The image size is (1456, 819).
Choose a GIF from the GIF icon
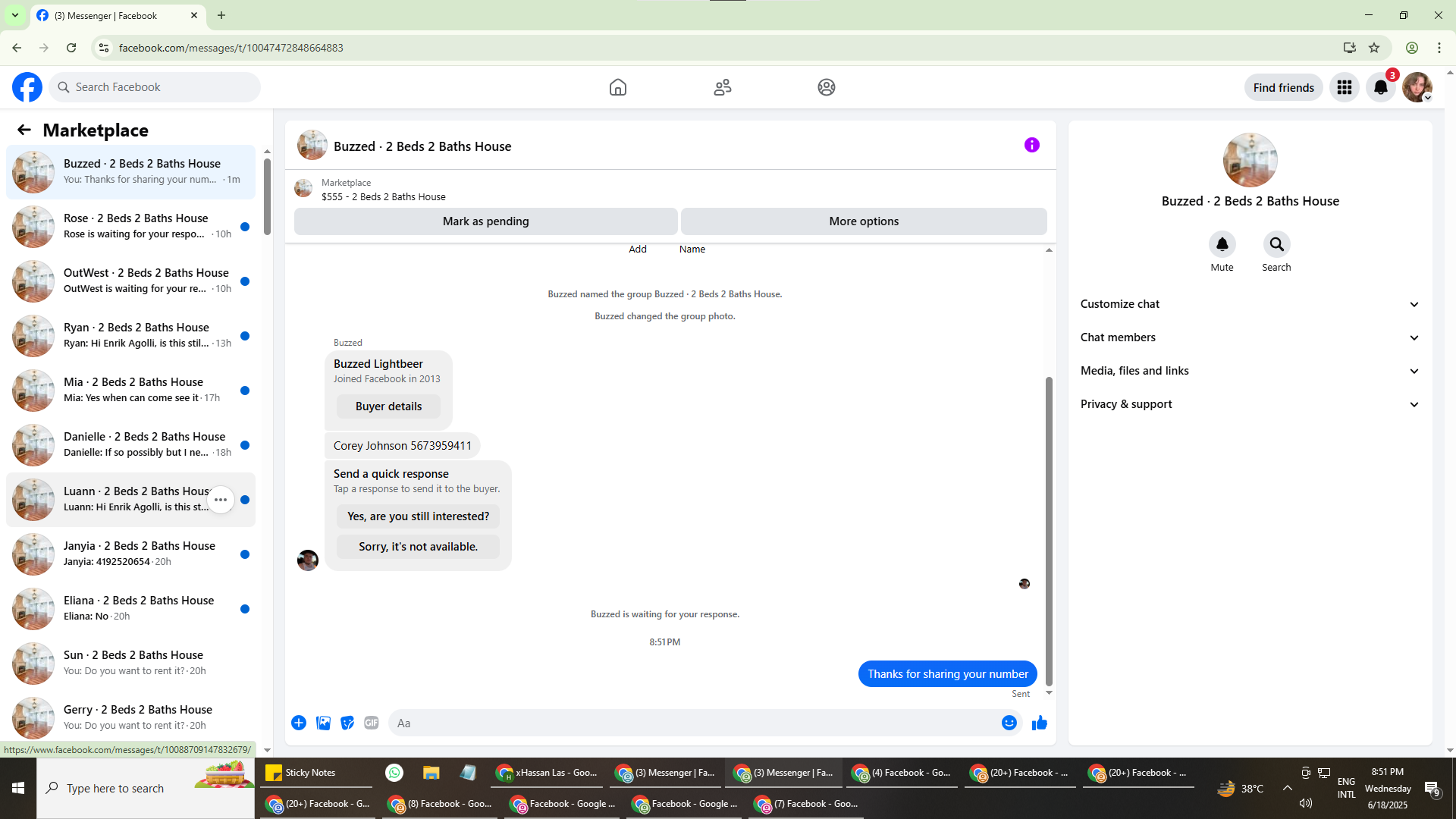click(372, 723)
